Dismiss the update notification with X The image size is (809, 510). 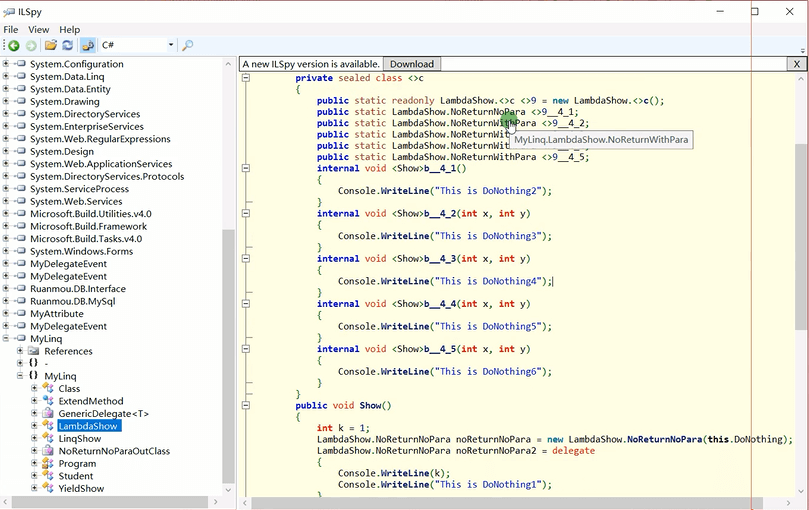click(x=796, y=64)
